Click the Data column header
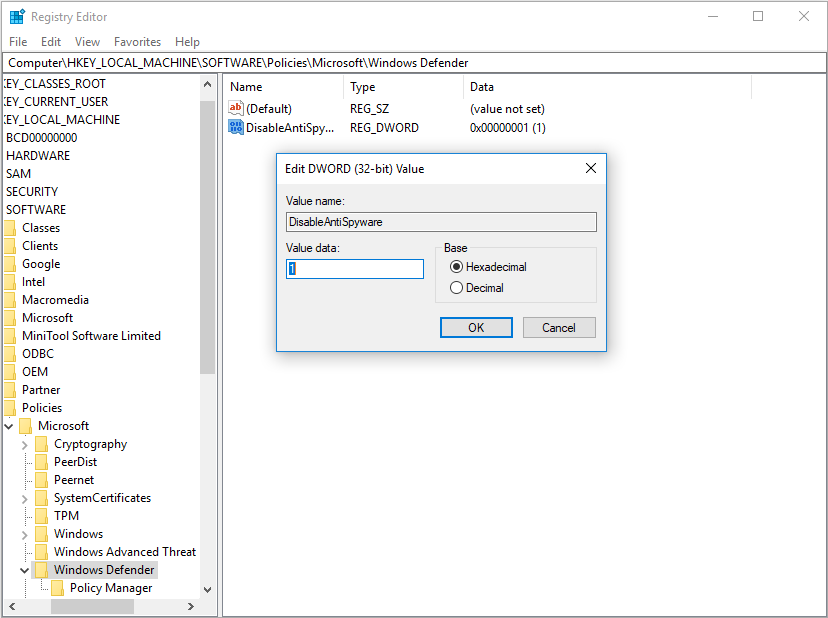The image size is (828, 618). coord(607,87)
